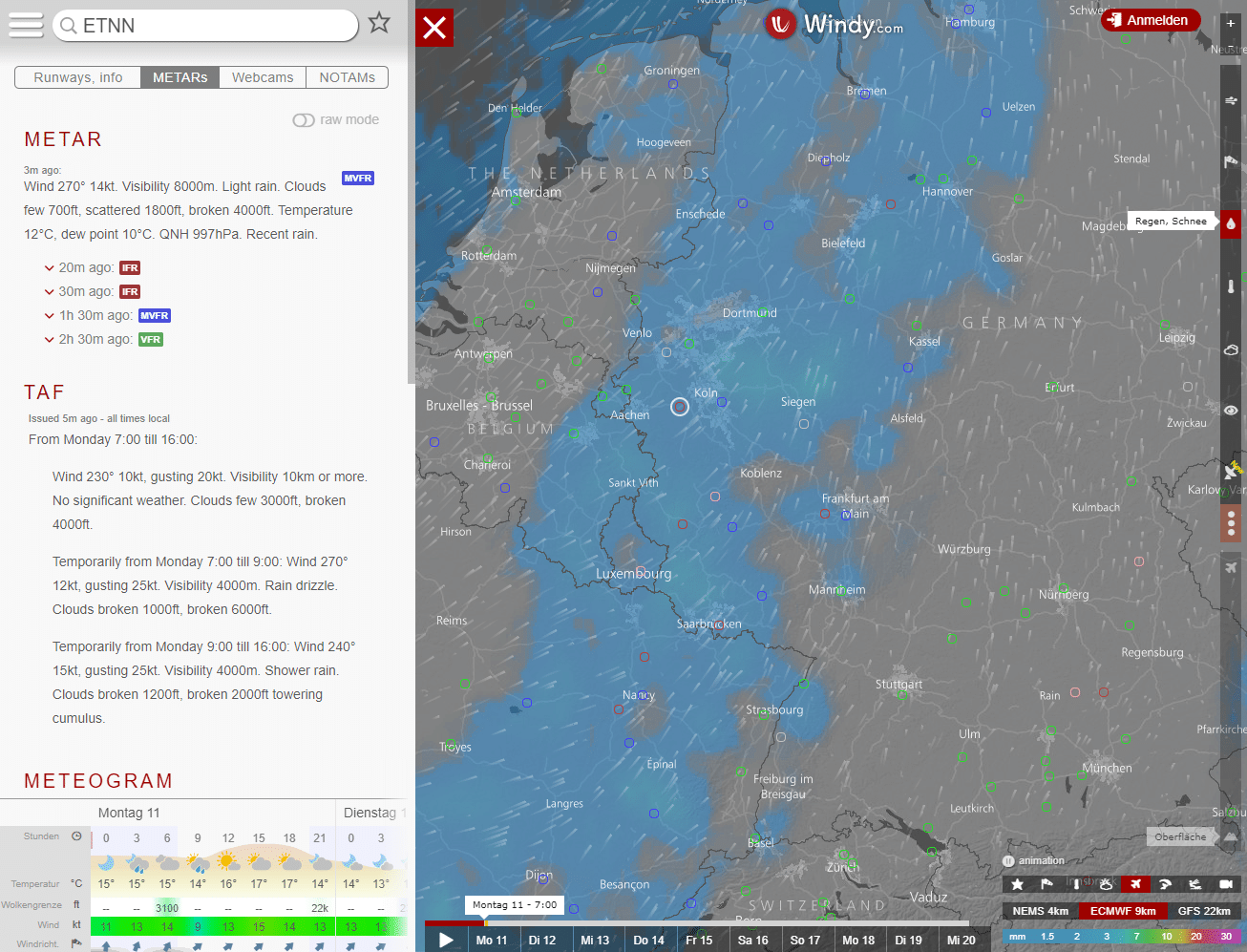
Task: Switch to the Webcams tab
Action: coord(263,77)
